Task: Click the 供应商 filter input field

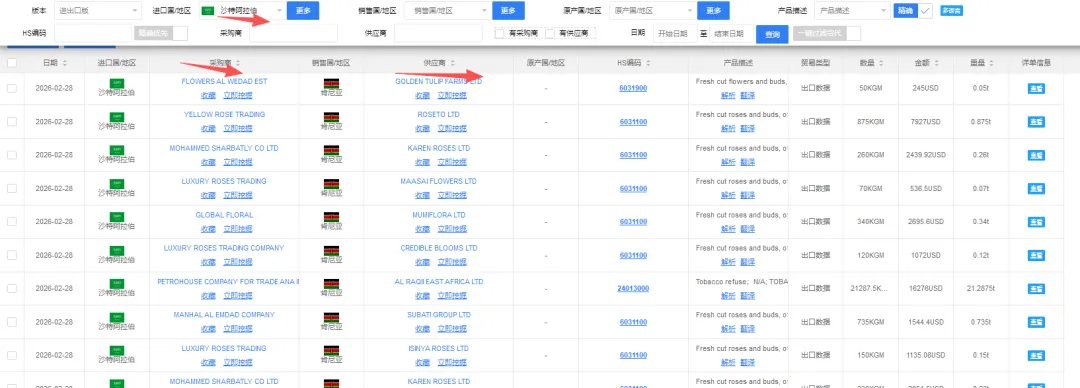Action: click(x=438, y=33)
